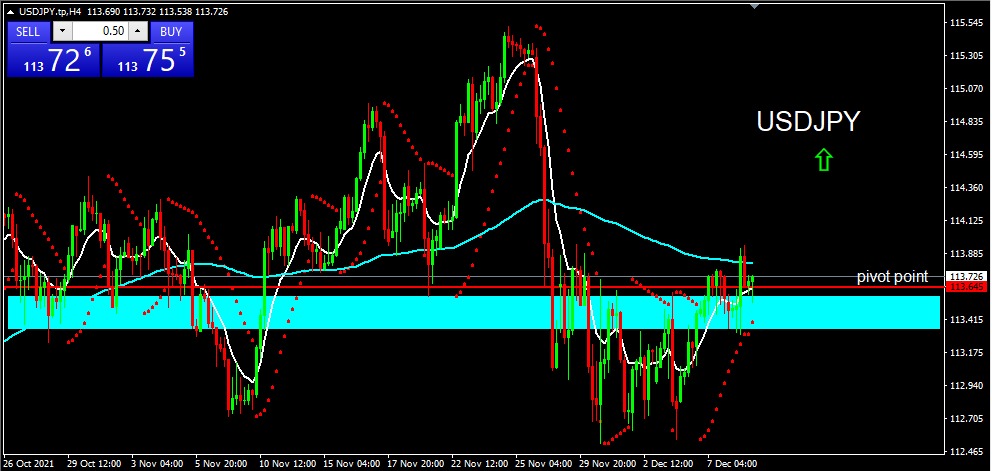Screen dimensions: 992x471
Task: Click price scale value 112.705
Action: [966, 418]
